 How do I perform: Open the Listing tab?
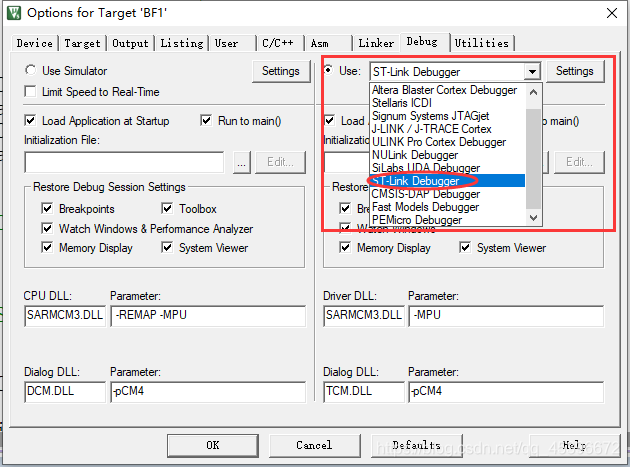[x=182, y=43]
